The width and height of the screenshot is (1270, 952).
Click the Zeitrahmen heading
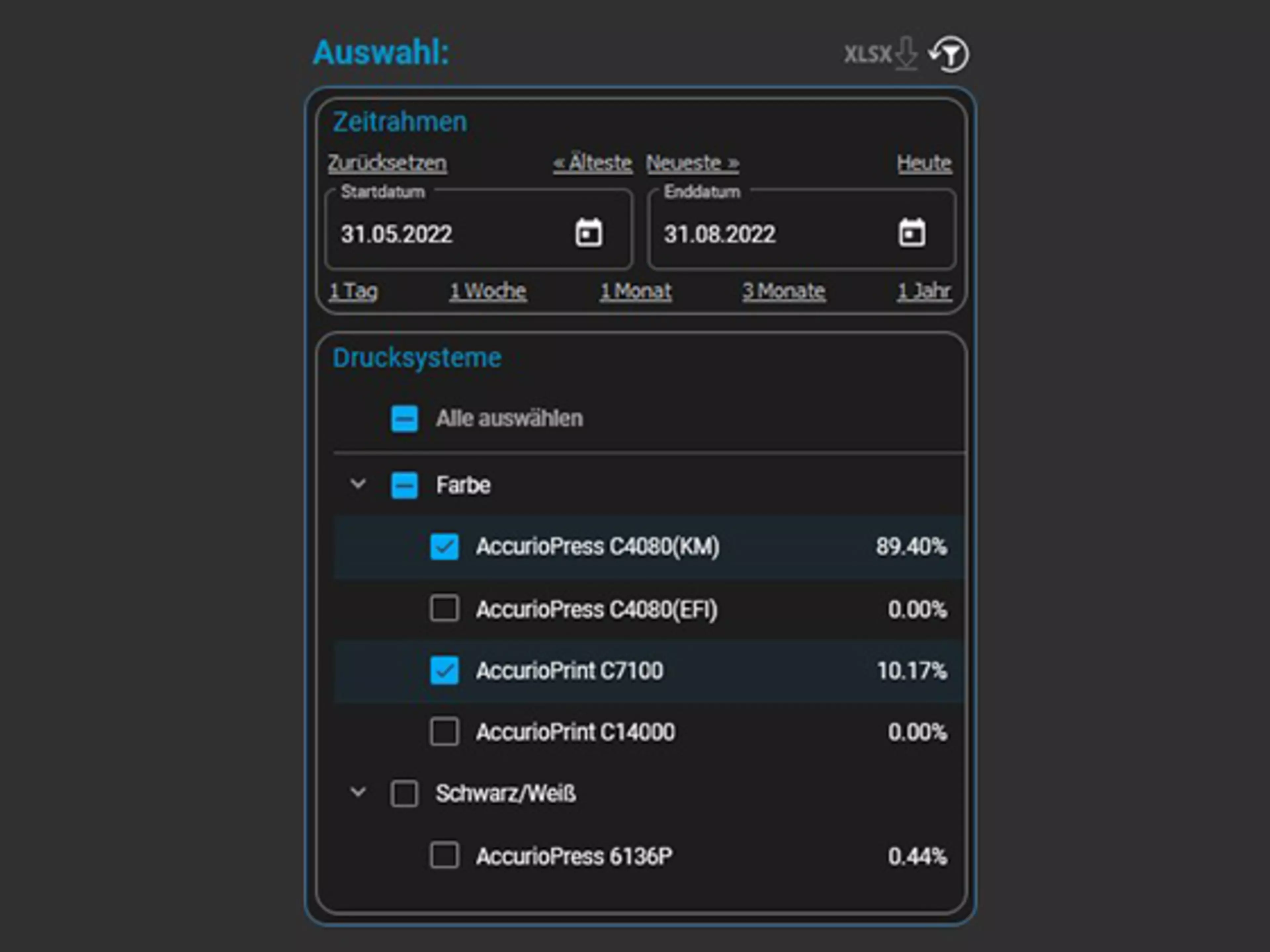(400, 122)
